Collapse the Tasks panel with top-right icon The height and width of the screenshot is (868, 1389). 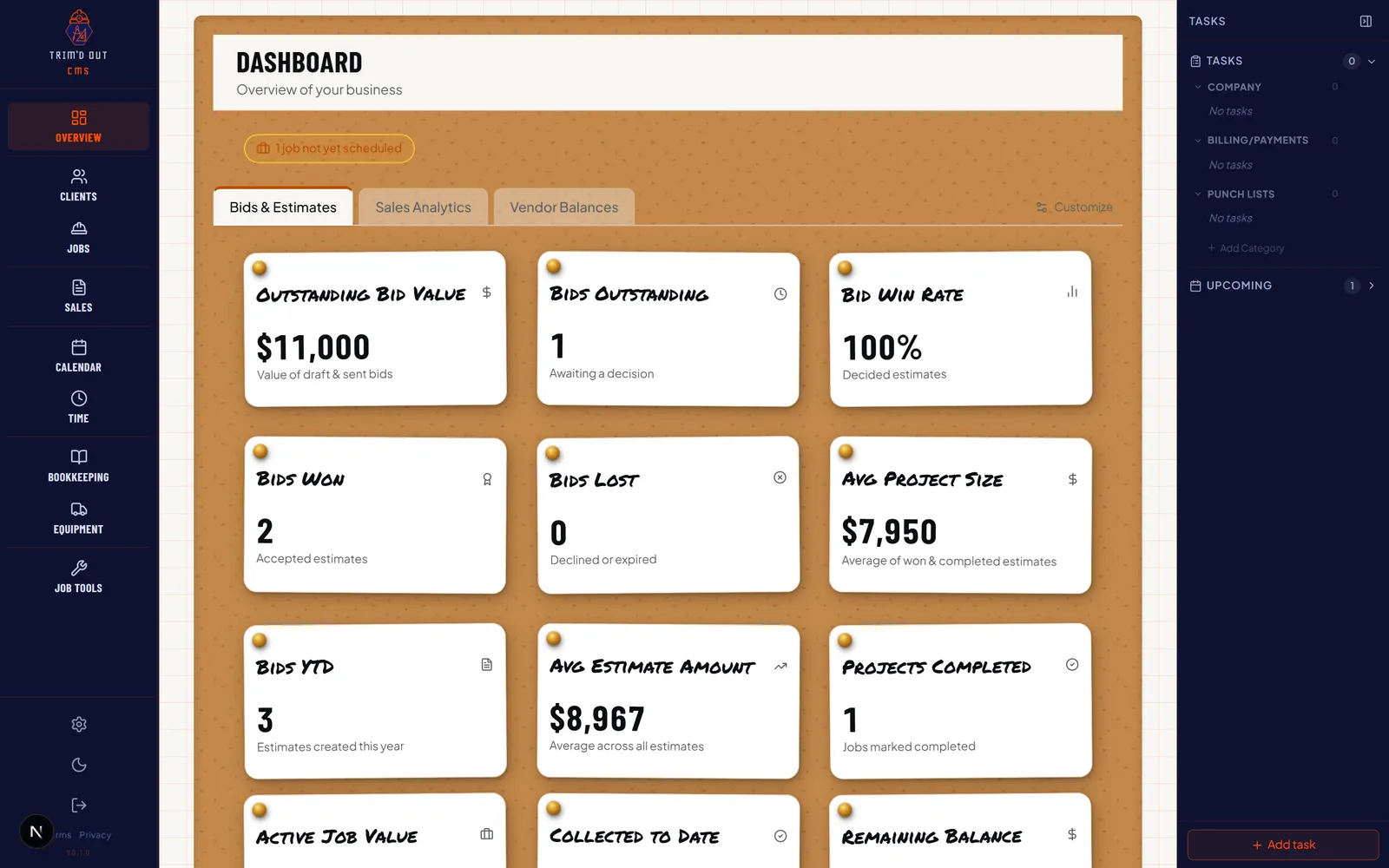(1366, 21)
